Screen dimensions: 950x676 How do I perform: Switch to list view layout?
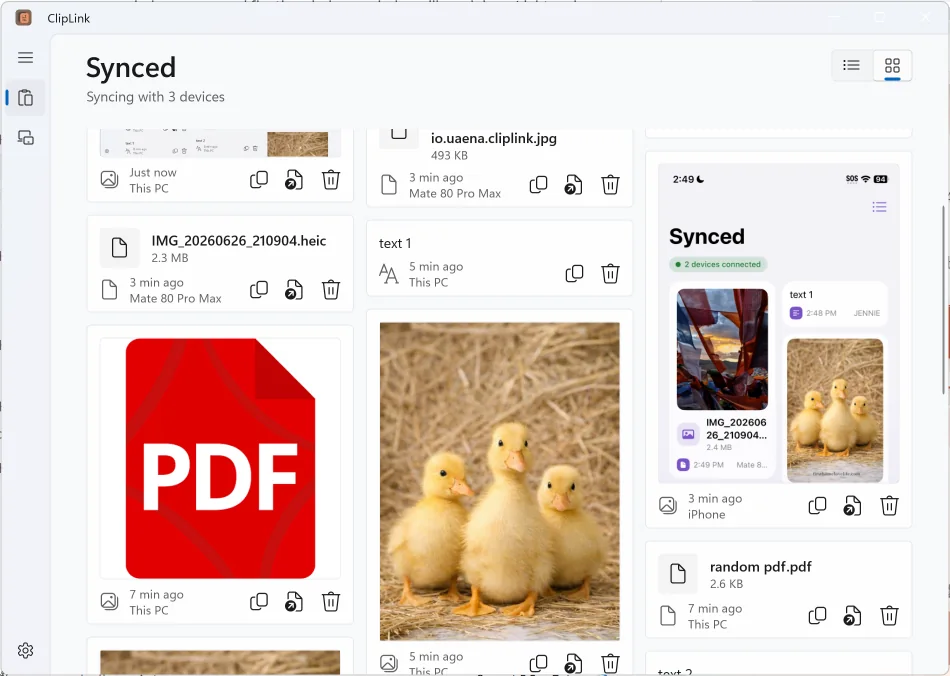(851, 65)
